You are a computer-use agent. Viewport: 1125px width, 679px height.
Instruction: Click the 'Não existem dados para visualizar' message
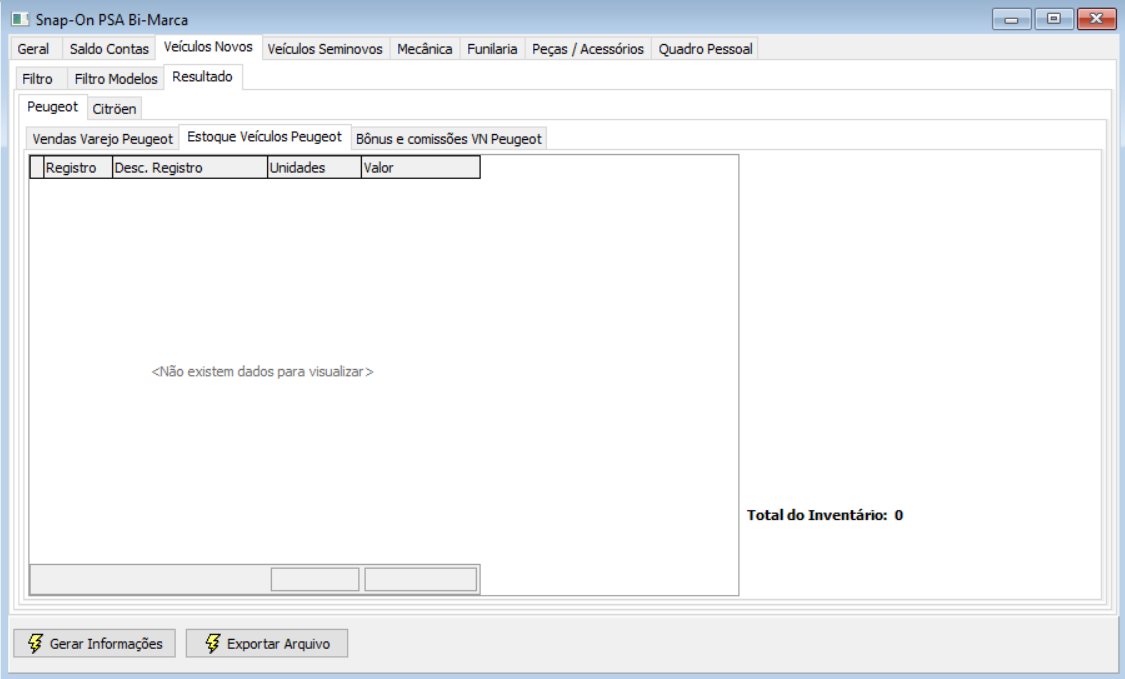(263, 371)
